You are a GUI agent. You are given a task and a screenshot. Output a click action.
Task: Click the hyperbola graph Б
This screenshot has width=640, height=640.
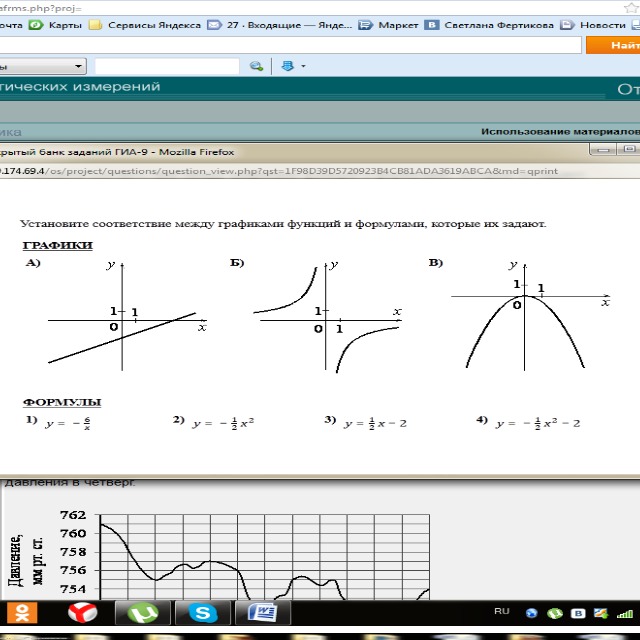click(327, 317)
